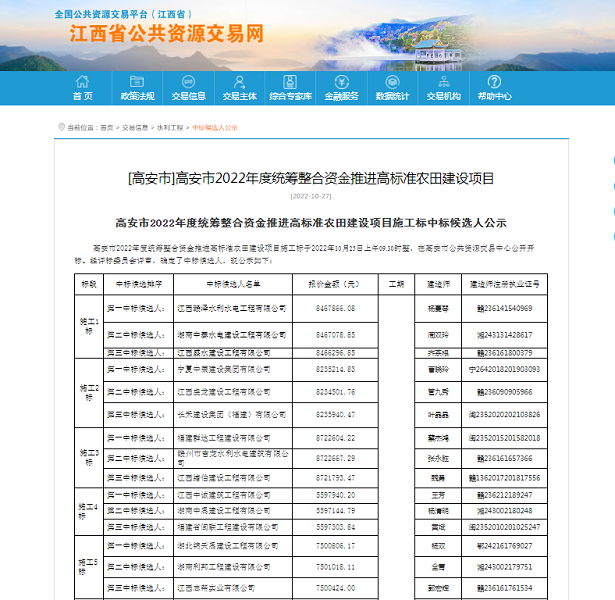This screenshot has width=615, height=600.
Task: Click the location pin icon in breadcrumb
Action: coord(60,128)
